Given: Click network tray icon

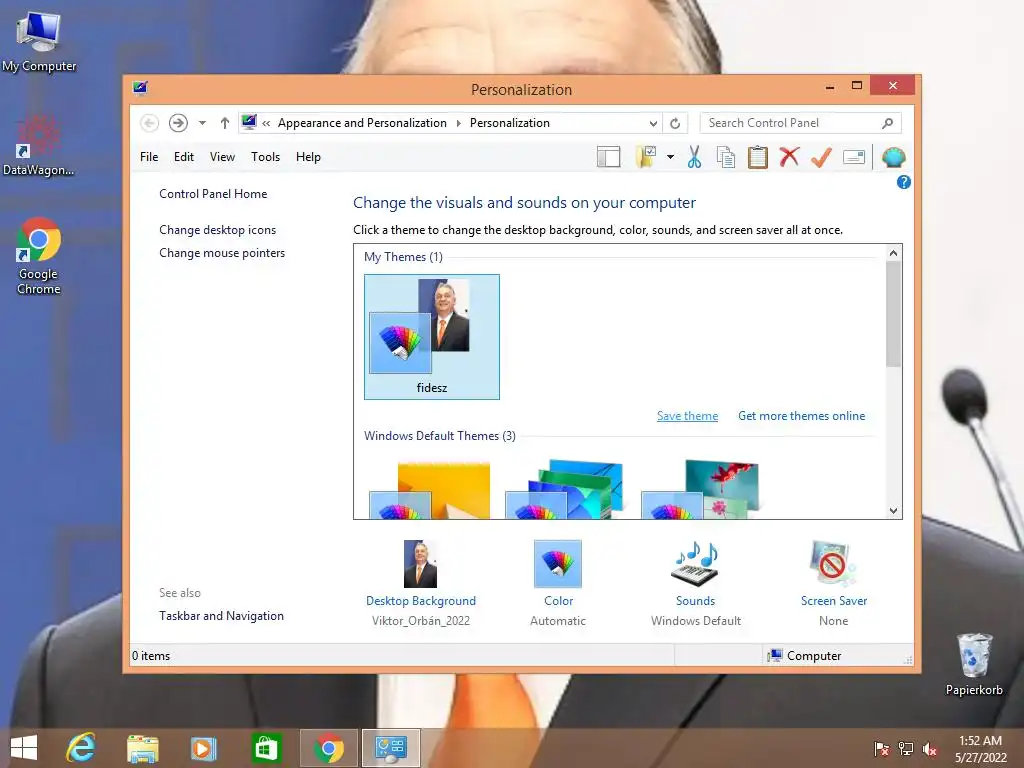Looking at the screenshot, I should click(906, 749).
